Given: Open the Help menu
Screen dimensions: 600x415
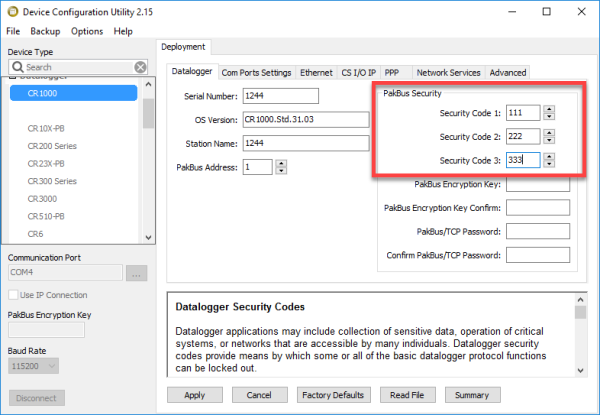Looking at the screenshot, I should (x=123, y=31).
